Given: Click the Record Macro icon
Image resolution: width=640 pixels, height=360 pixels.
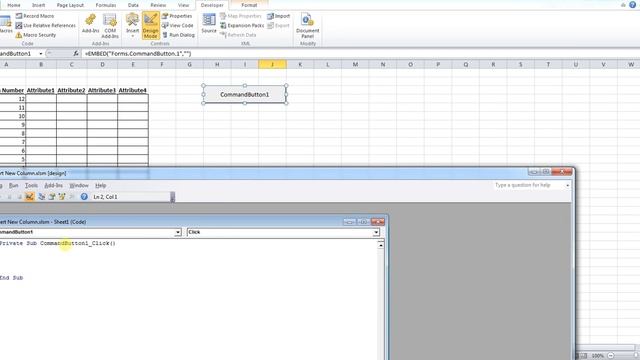Looking at the screenshot, I should pyautogui.click(x=19, y=16).
